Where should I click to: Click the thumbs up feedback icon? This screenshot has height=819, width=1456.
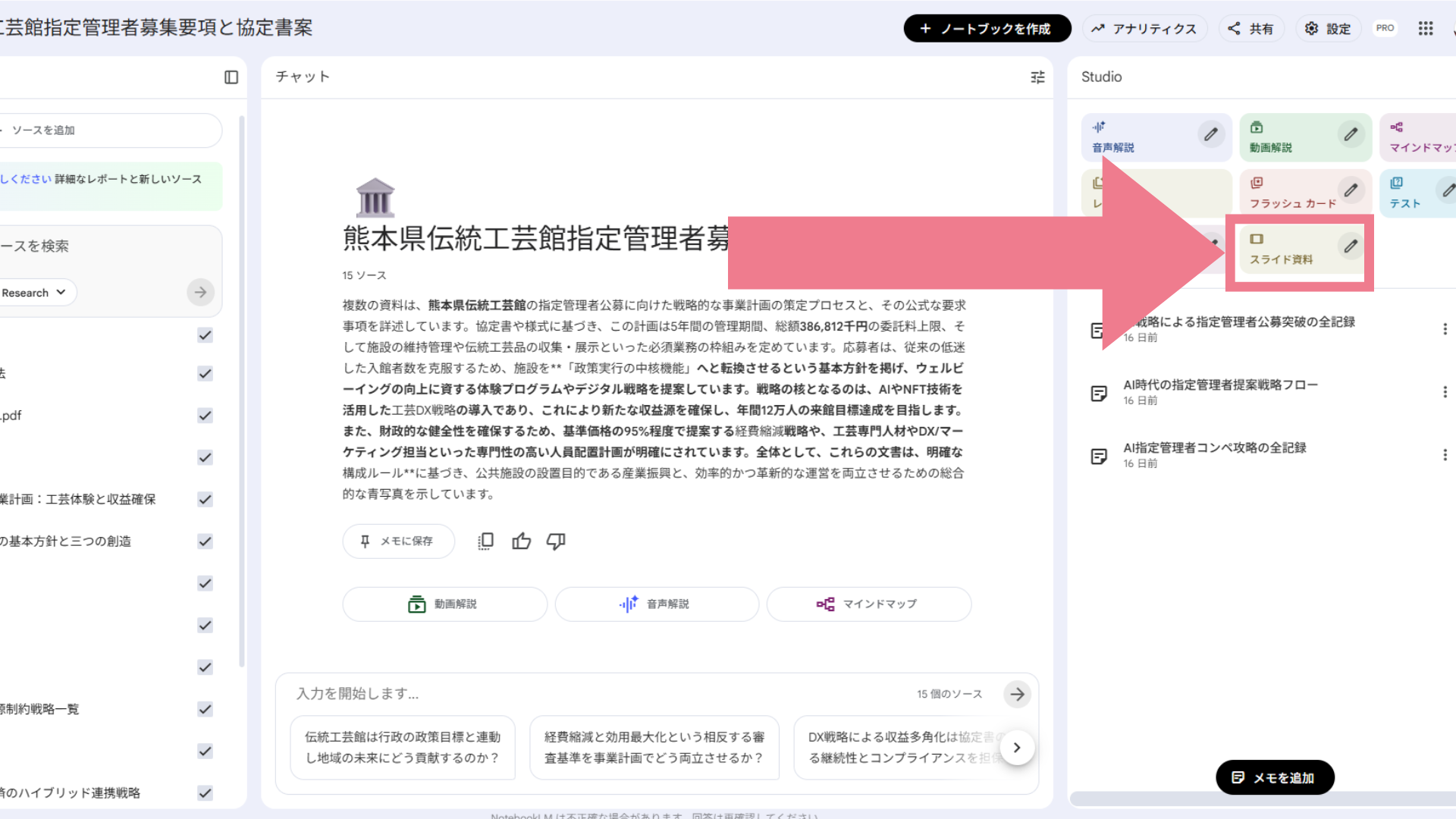click(x=521, y=541)
